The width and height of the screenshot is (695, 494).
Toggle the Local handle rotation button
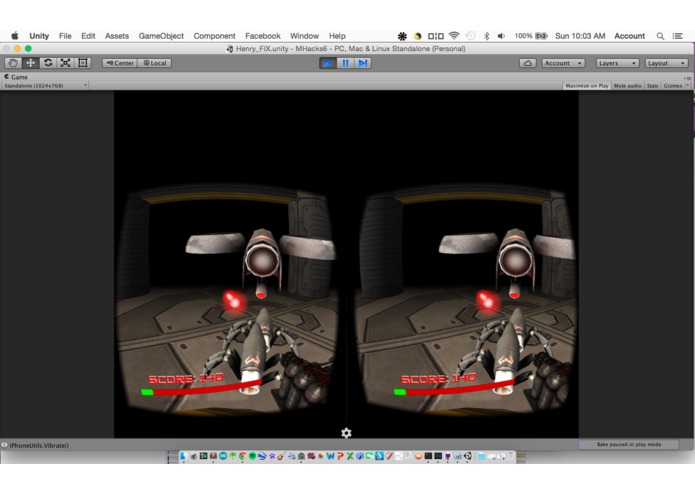[x=155, y=63]
